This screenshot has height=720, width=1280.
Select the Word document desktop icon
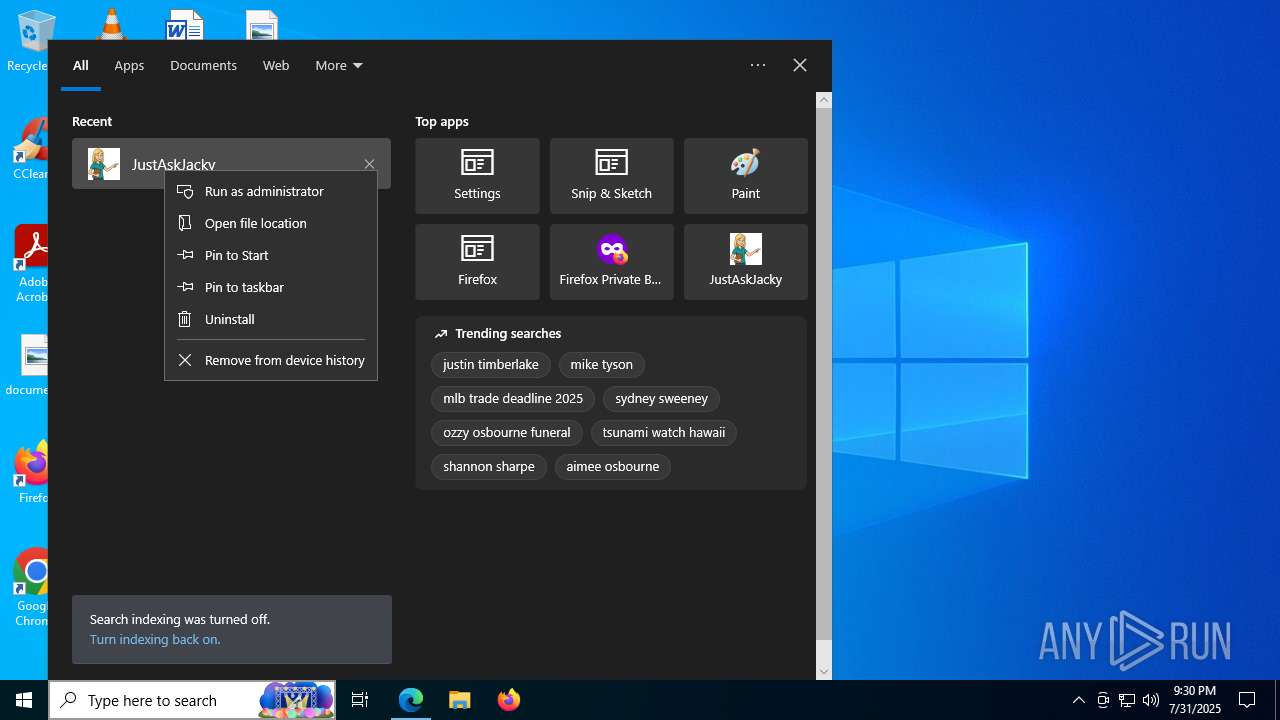pos(184,24)
